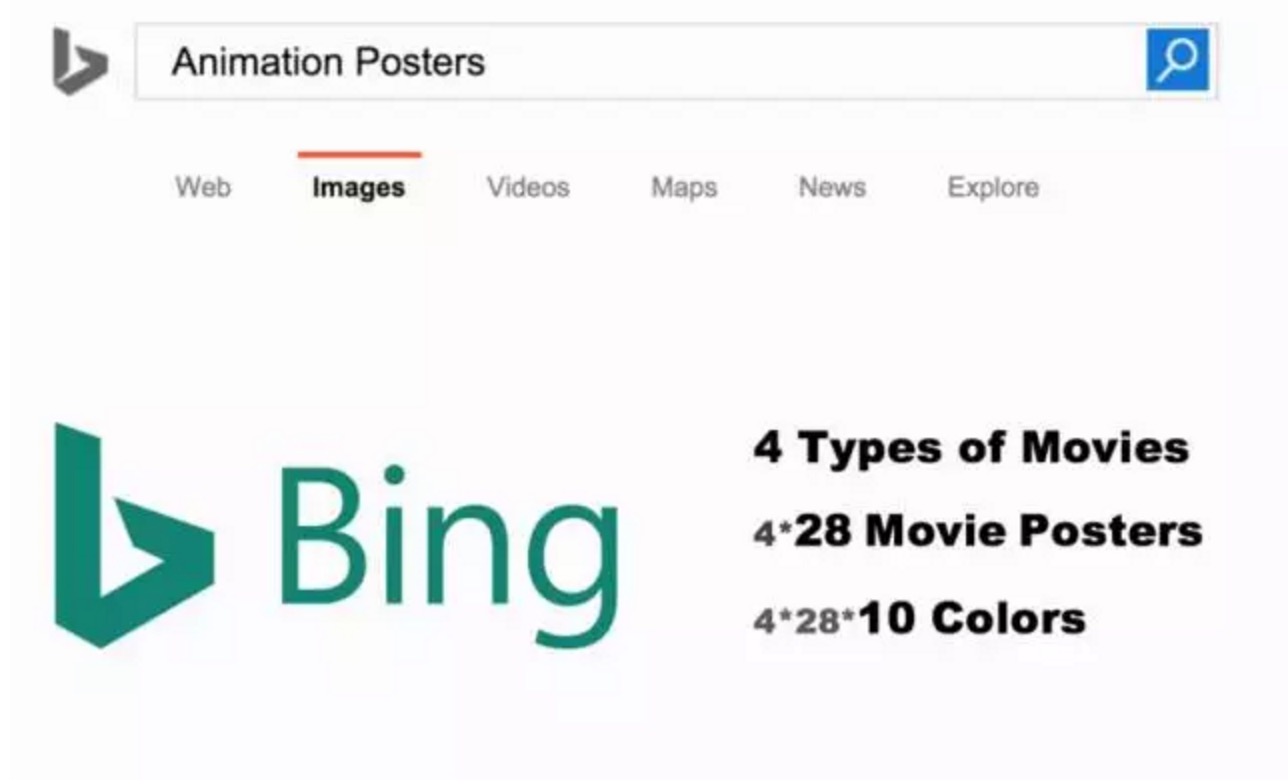Click the bold '28 Movie Posters' text
This screenshot has height=784, width=1288.
[x=998, y=531]
